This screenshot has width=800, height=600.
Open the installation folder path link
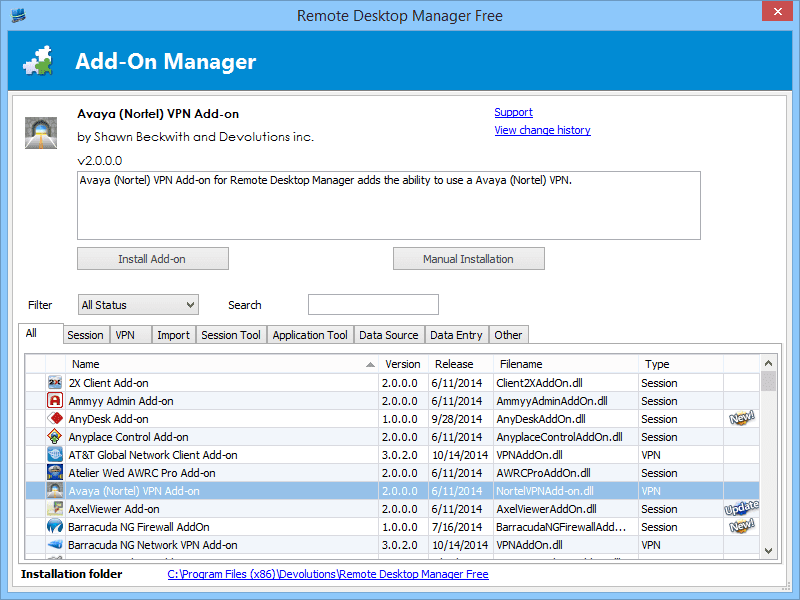328,574
